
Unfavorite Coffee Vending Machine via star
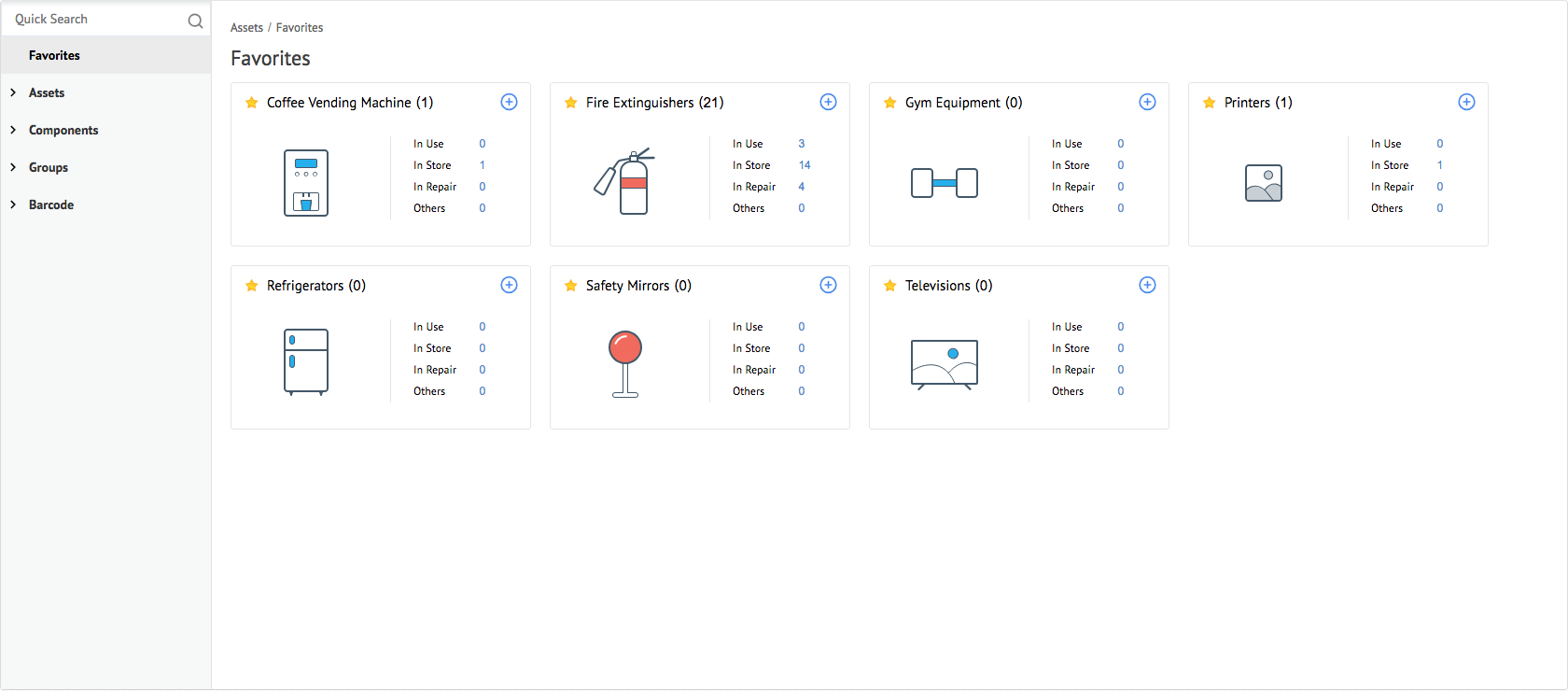251,103
